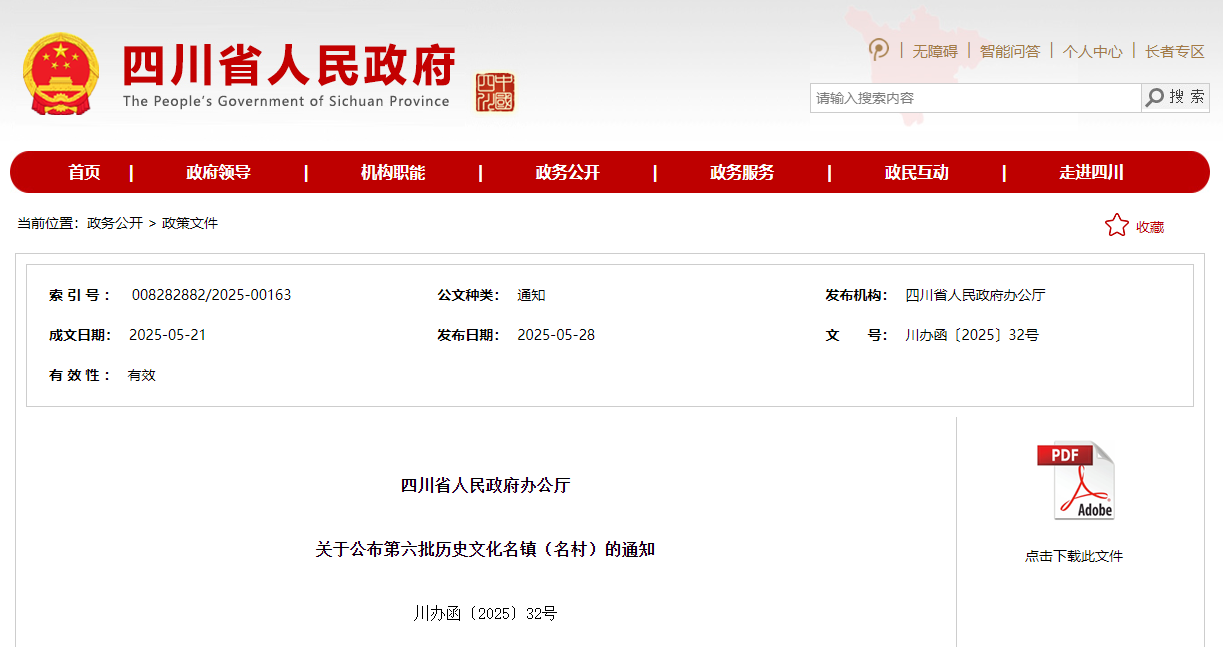The width and height of the screenshot is (1223, 647).
Task: Click the 四川省人民政府 site title
Action: click(289, 66)
